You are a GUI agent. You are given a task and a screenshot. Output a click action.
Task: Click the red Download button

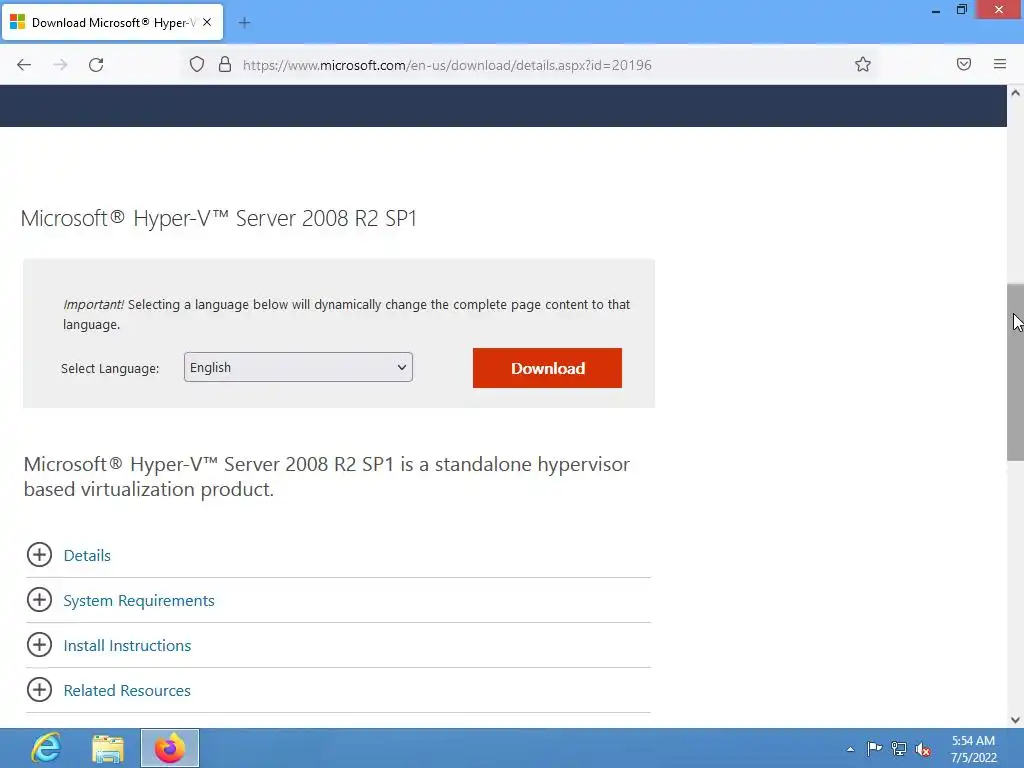click(x=547, y=368)
